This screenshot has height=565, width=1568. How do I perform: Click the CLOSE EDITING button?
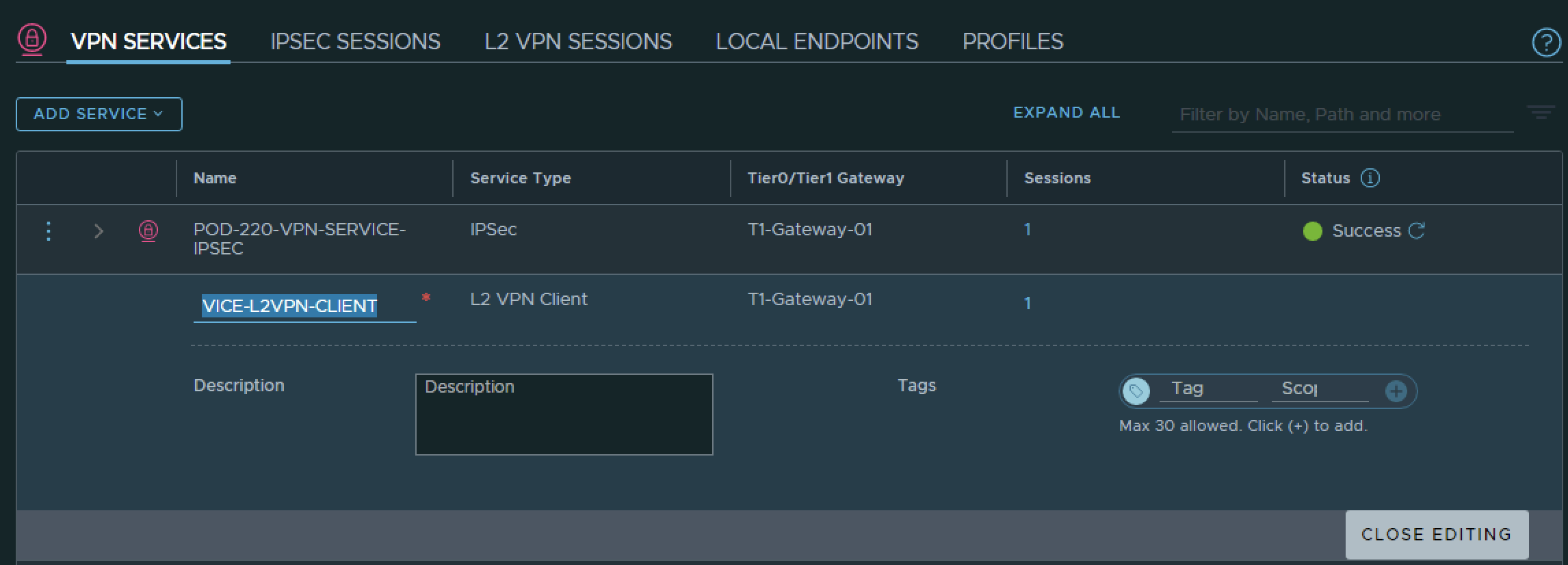[1436, 534]
